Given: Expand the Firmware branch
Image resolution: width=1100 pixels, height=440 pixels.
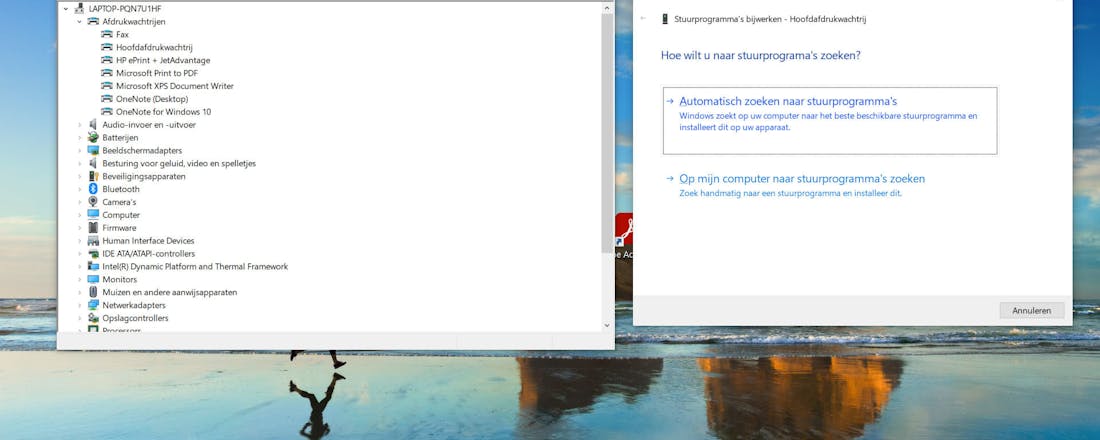Looking at the screenshot, I should tap(79, 227).
